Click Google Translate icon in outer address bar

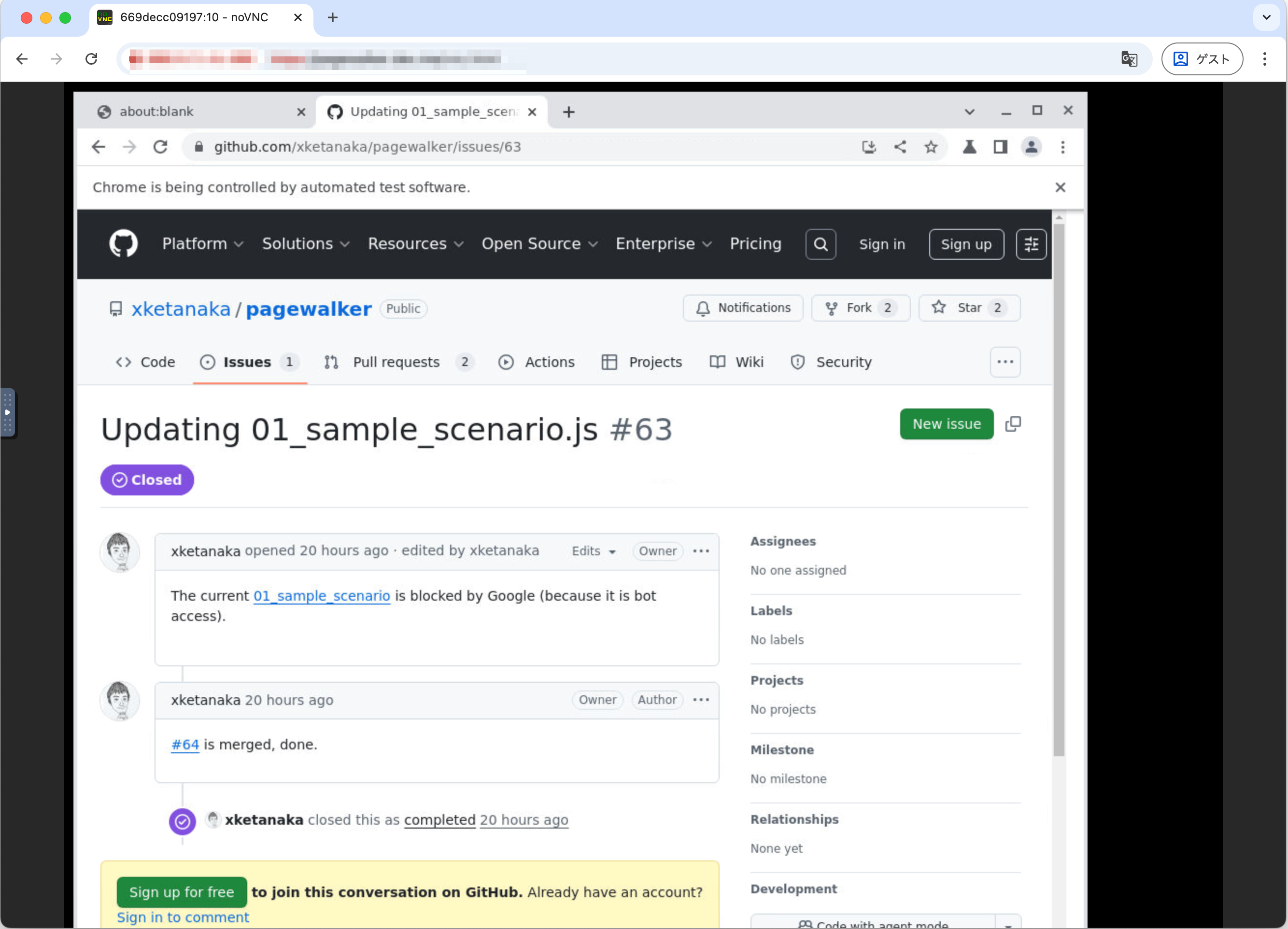tap(1129, 58)
